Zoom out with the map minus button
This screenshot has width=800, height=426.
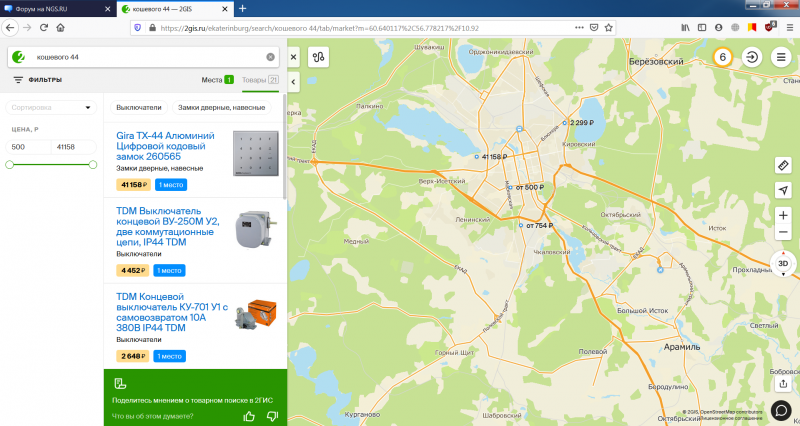783,232
